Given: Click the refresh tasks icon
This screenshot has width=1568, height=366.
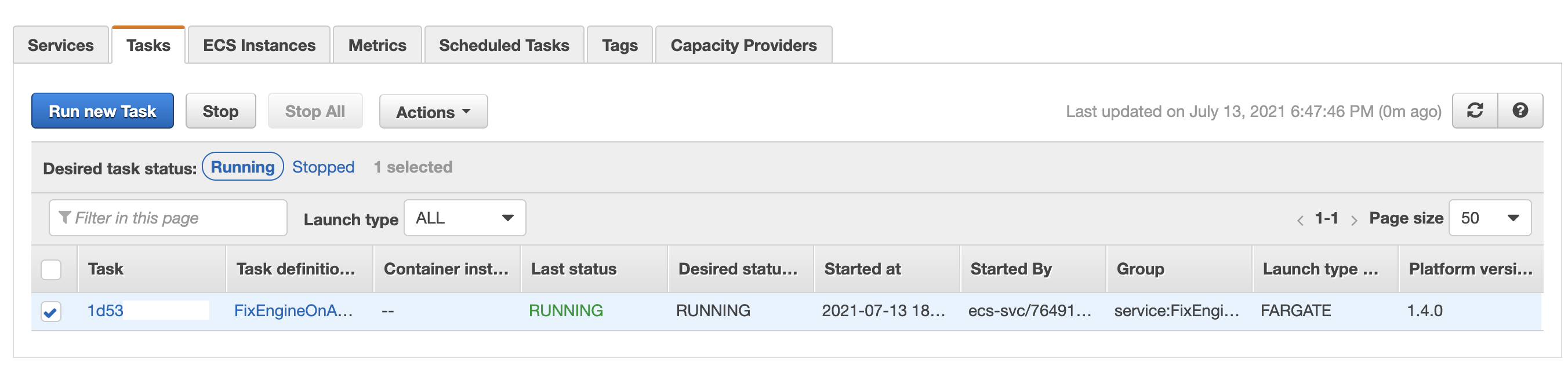Looking at the screenshot, I should coord(1474,111).
